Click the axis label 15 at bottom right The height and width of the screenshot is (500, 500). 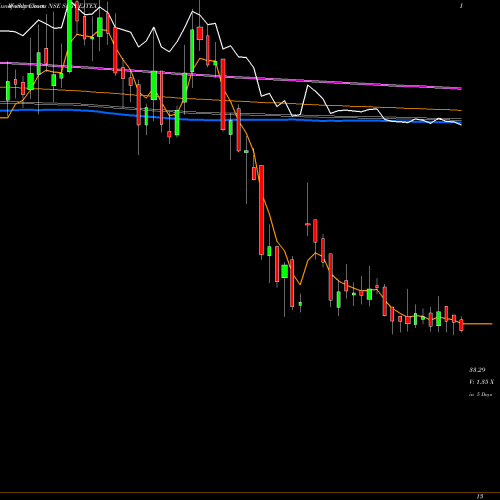480,496
